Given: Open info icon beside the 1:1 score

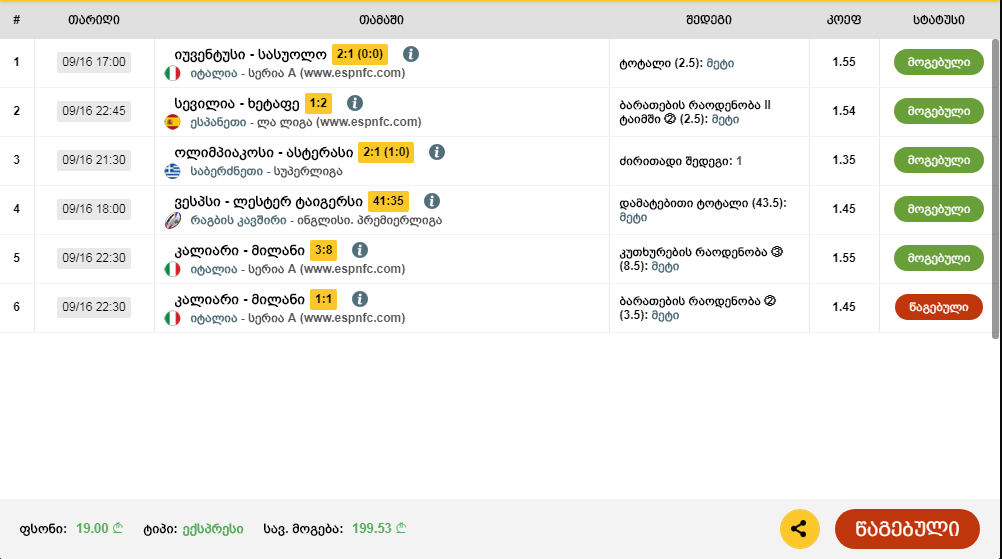Looking at the screenshot, I should 360,299.
